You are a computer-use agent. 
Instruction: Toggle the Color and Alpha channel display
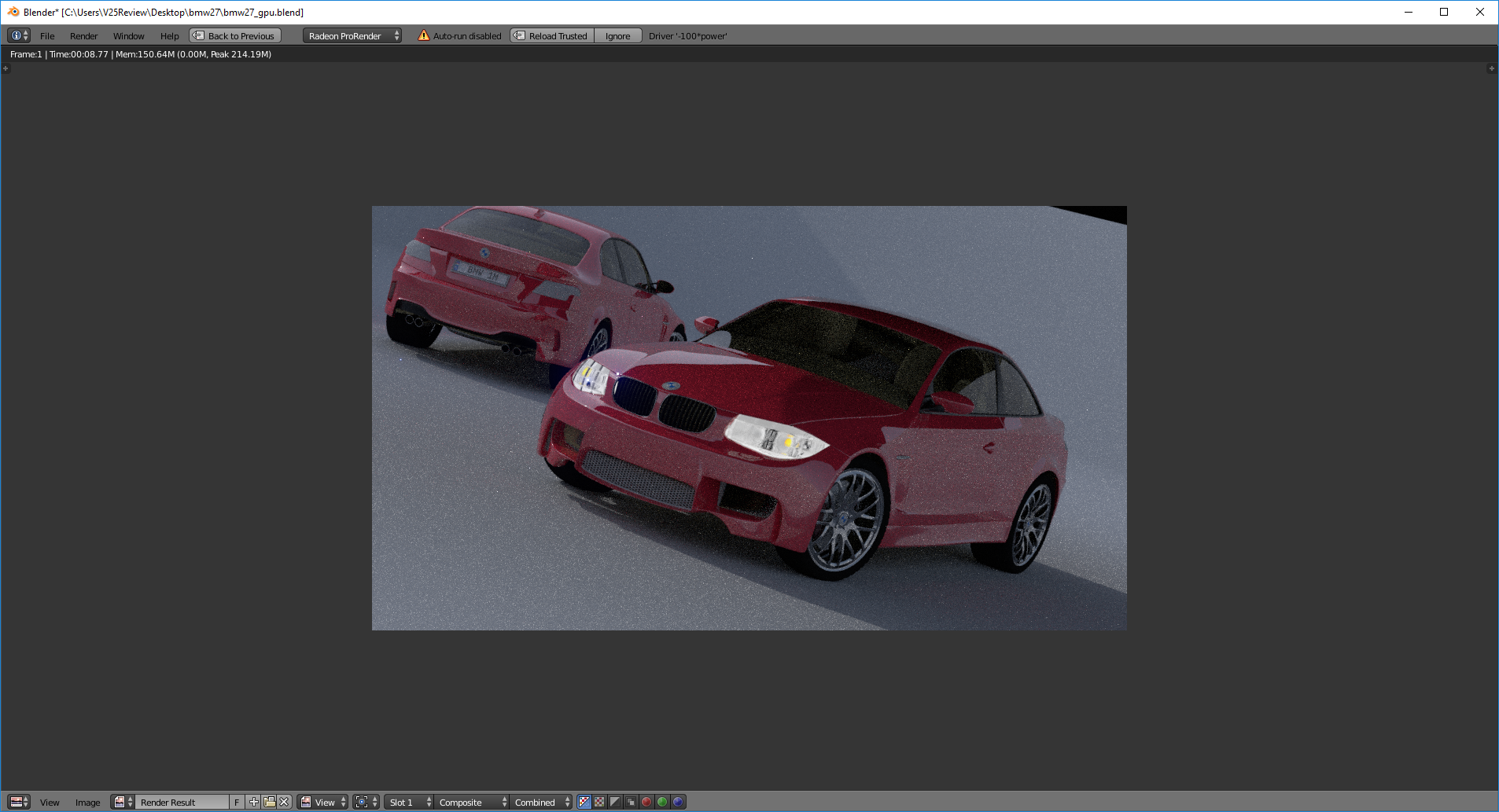[x=584, y=802]
